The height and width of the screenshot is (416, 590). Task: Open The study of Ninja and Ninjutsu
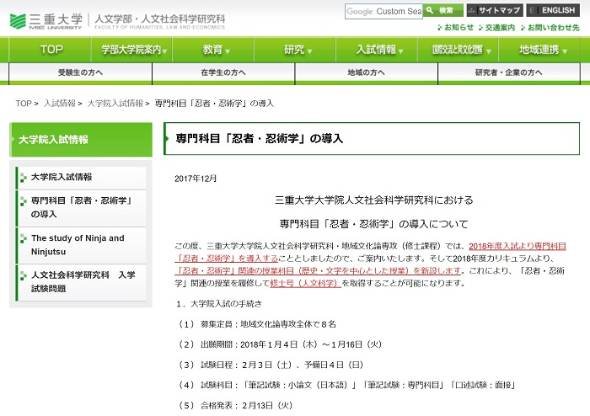81,245
